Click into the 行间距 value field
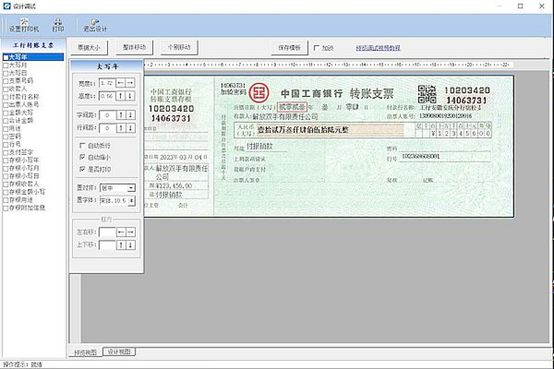Screen dimensions: 554x369 pos(107,128)
